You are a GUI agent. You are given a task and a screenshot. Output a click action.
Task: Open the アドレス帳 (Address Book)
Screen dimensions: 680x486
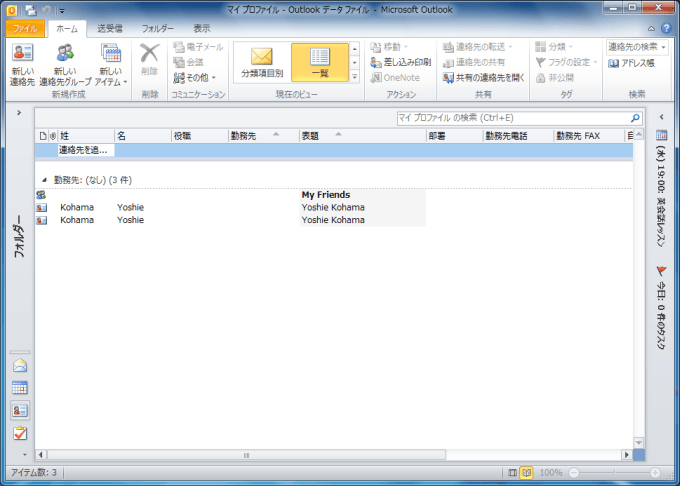coord(631,63)
